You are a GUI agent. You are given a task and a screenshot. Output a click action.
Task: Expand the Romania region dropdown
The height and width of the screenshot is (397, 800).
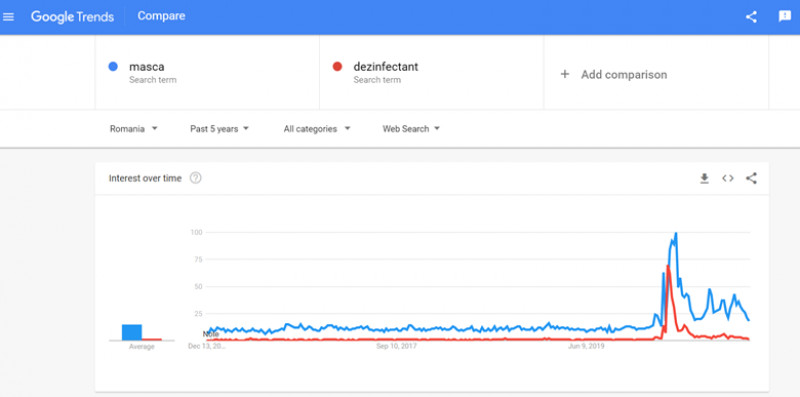coord(134,129)
